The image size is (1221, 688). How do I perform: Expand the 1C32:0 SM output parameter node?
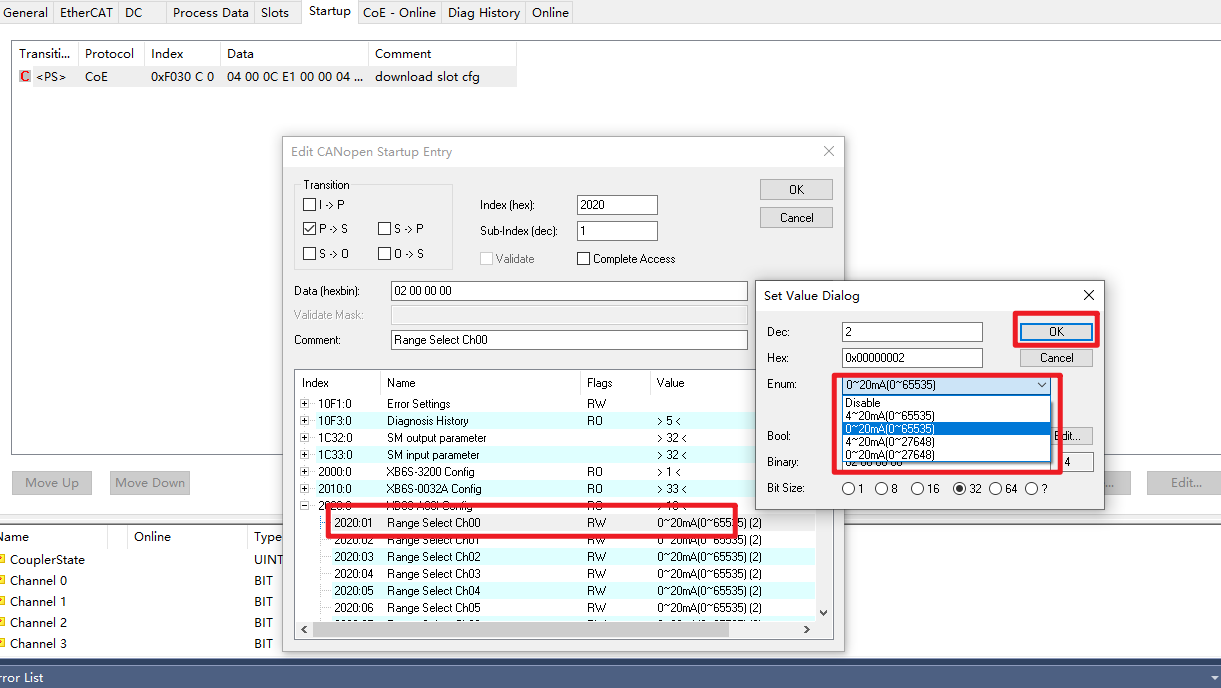[x=305, y=438]
